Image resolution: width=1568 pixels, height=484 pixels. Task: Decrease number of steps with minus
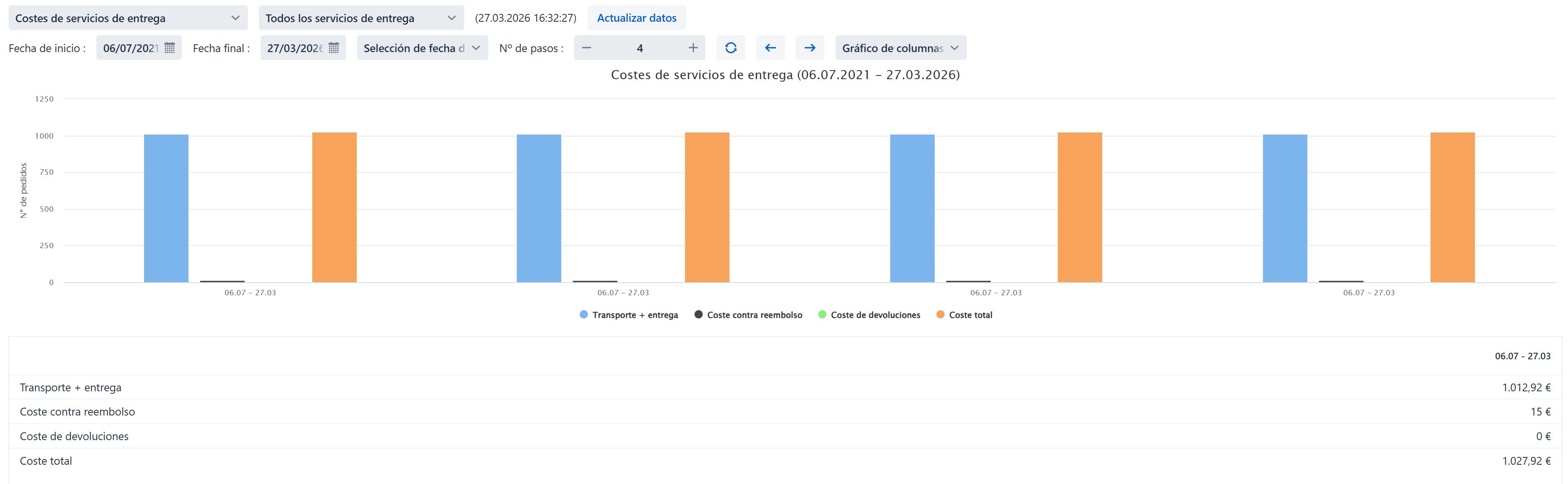(x=586, y=48)
